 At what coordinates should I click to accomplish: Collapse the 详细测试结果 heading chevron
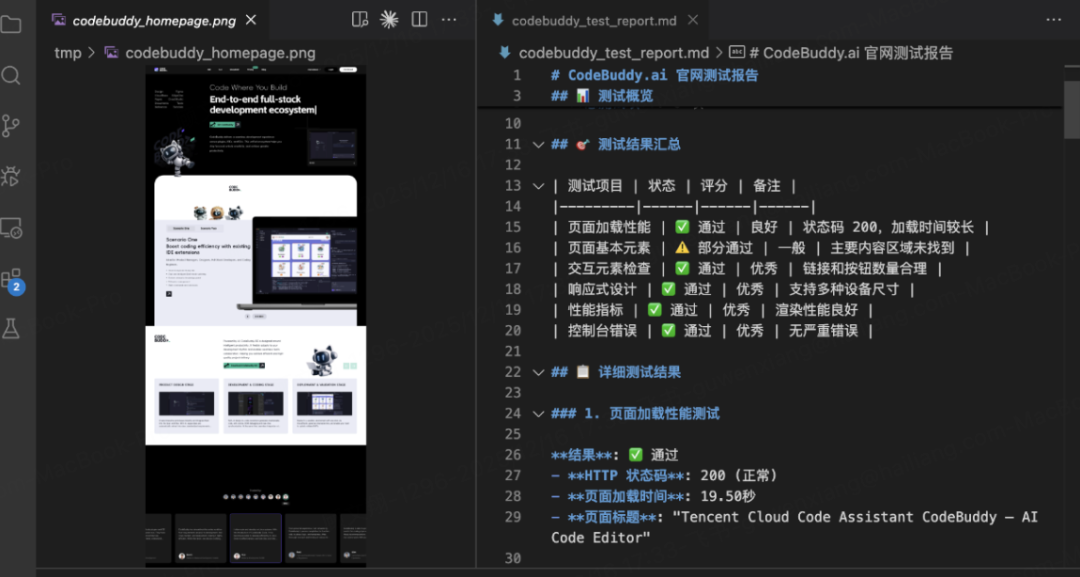[x=537, y=371]
